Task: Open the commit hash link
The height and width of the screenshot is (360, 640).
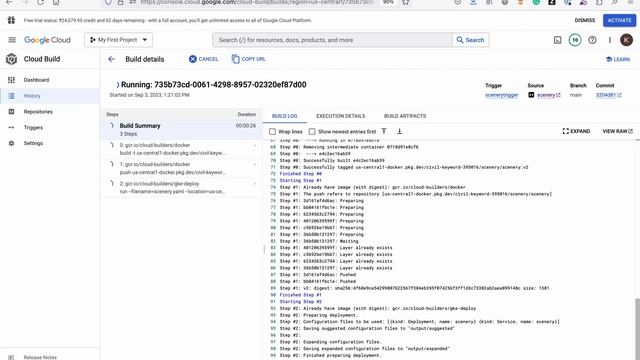Action: pyautogui.click(x=608, y=95)
